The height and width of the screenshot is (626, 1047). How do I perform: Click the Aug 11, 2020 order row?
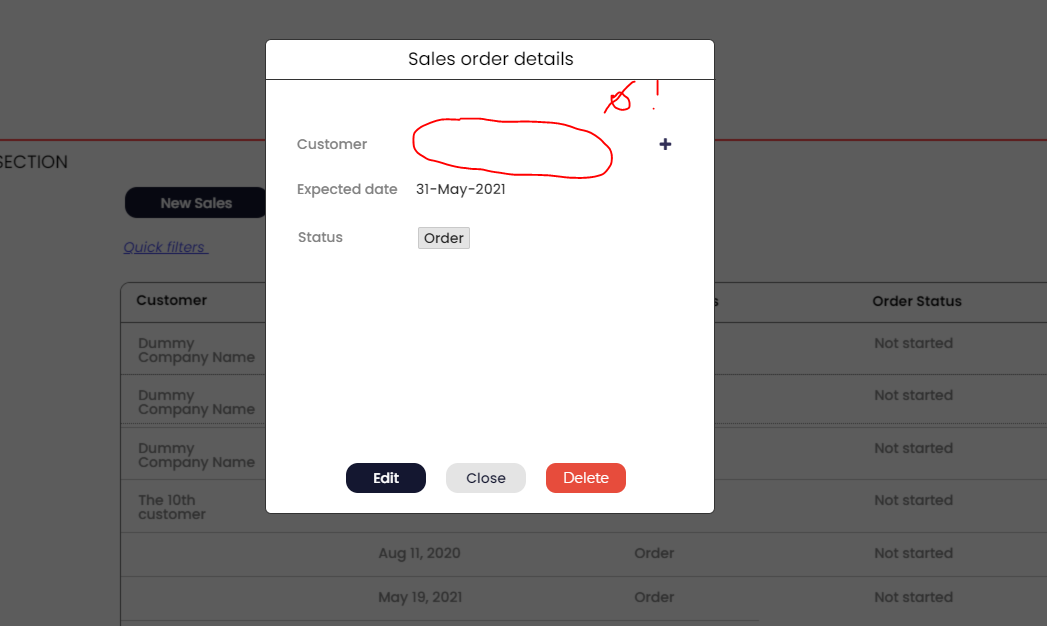click(x=584, y=554)
